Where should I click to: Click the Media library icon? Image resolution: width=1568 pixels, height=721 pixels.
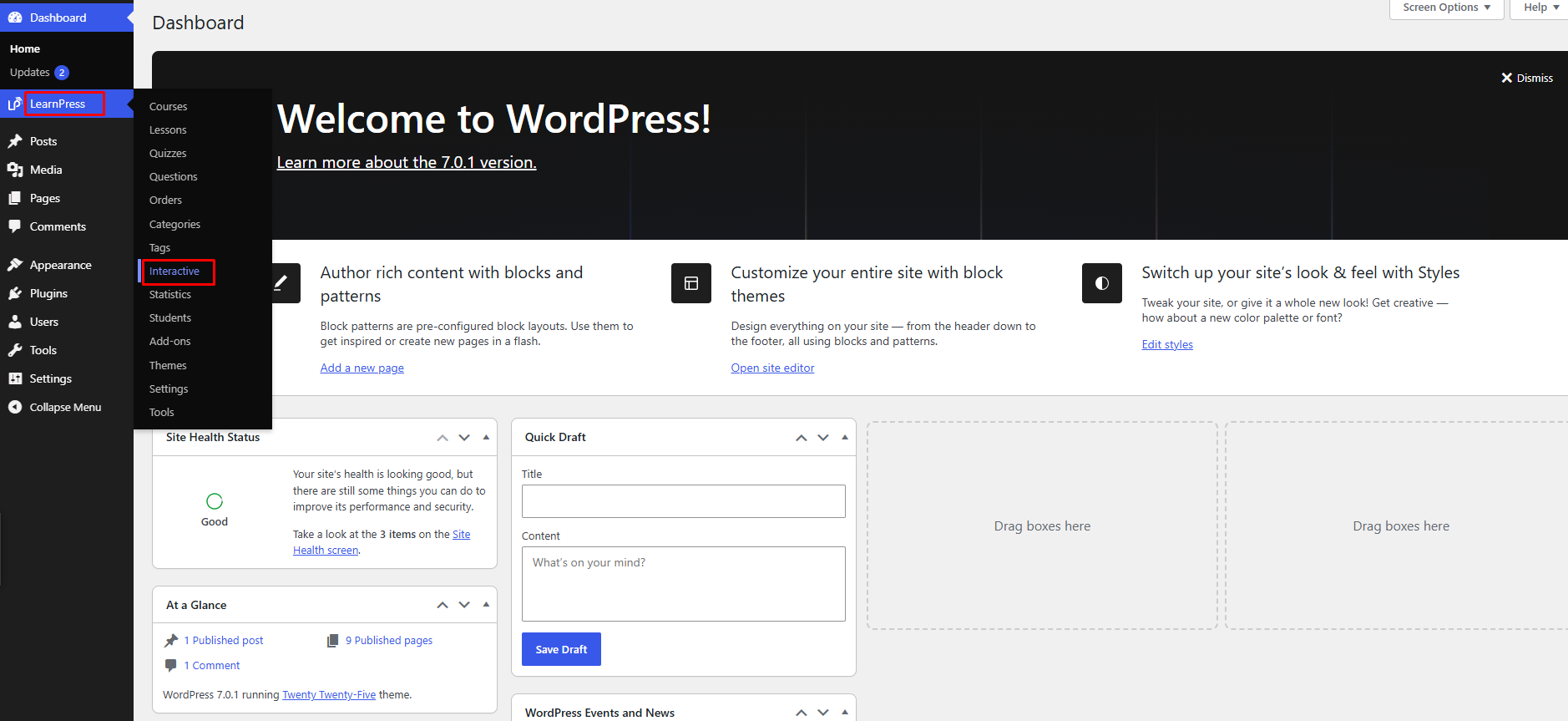pos(15,170)
